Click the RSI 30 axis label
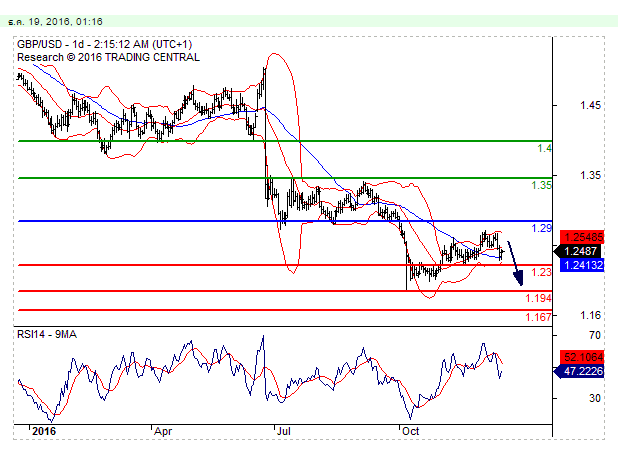The width and height of the screenshot is (618, 460). (x=595, y=399)
